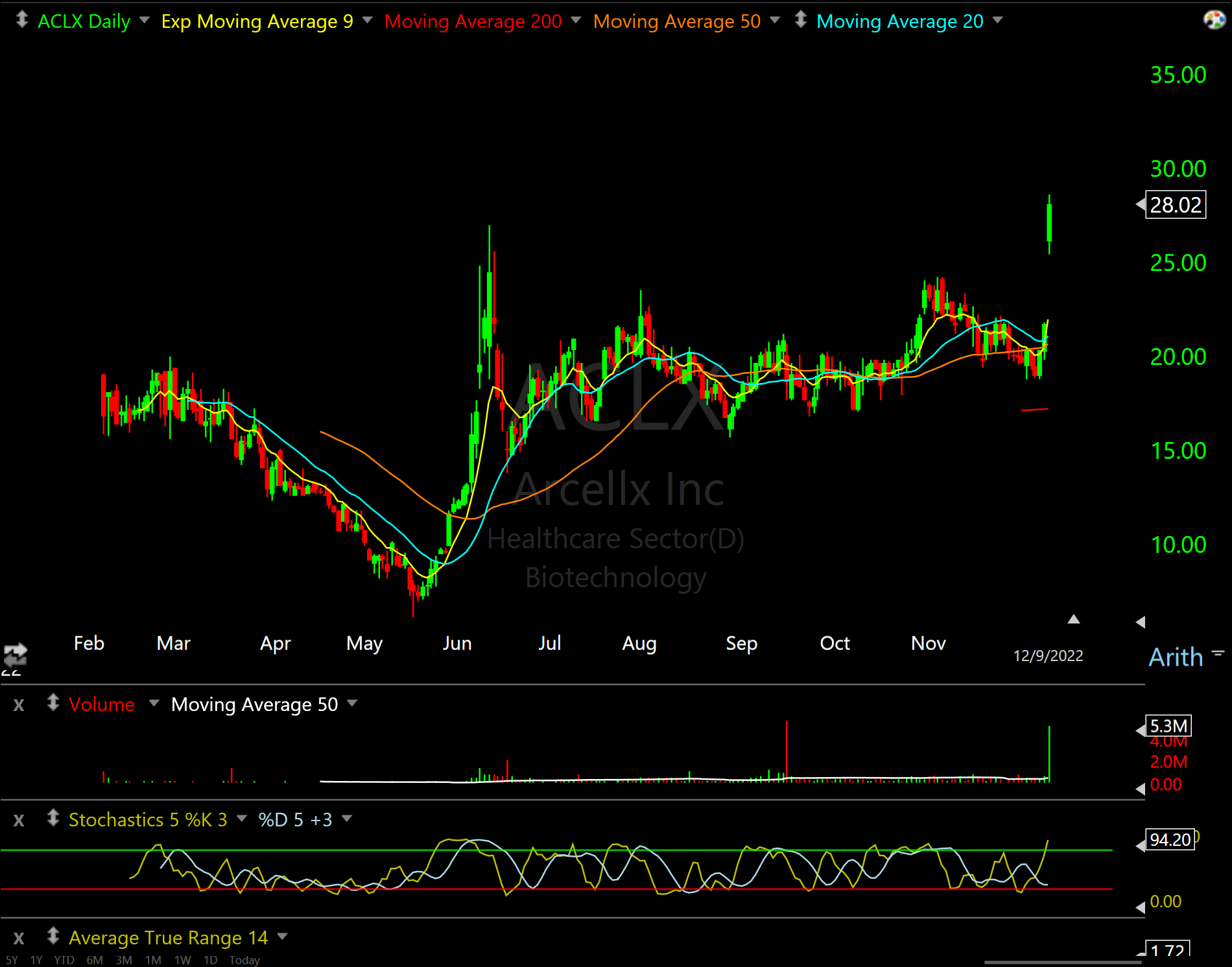Click the horizontal scrollbar at bottom right
The image size is (1232, 967).
point(1063,962)
